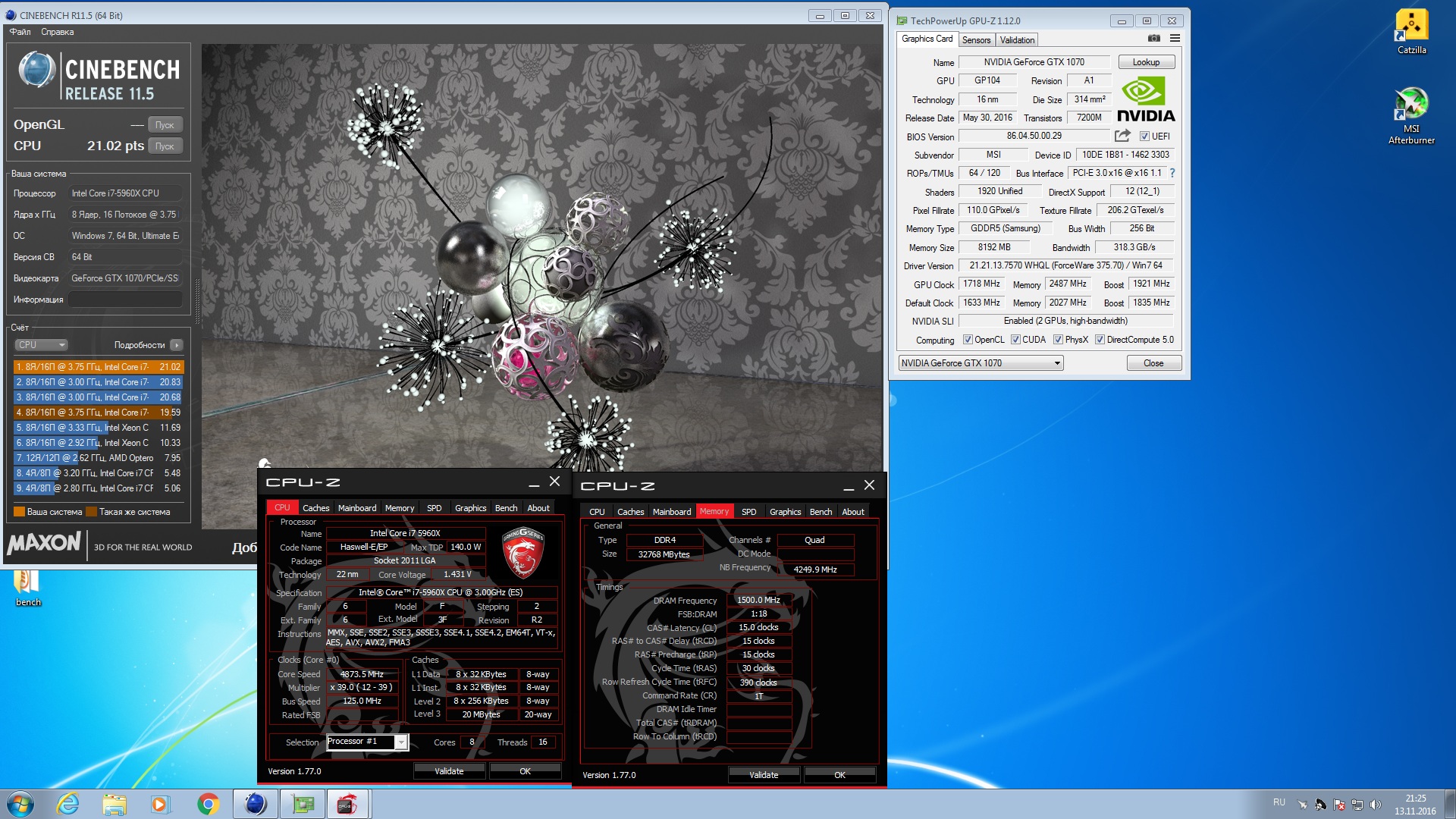Image resolution: width=1456 pixels, height=819 pixels.
Task: Click the Lookup button in GPU-Z
Action: 1146,62
